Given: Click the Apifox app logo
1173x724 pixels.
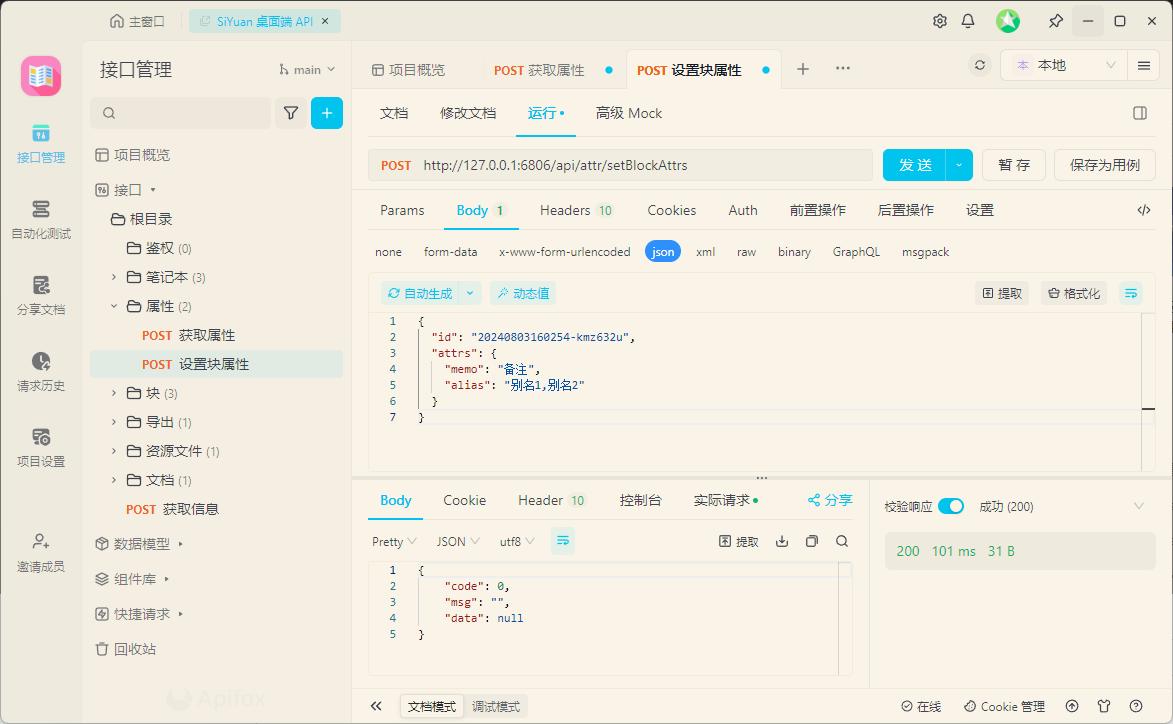Looking at the screenshot, I should pos(40,76).
